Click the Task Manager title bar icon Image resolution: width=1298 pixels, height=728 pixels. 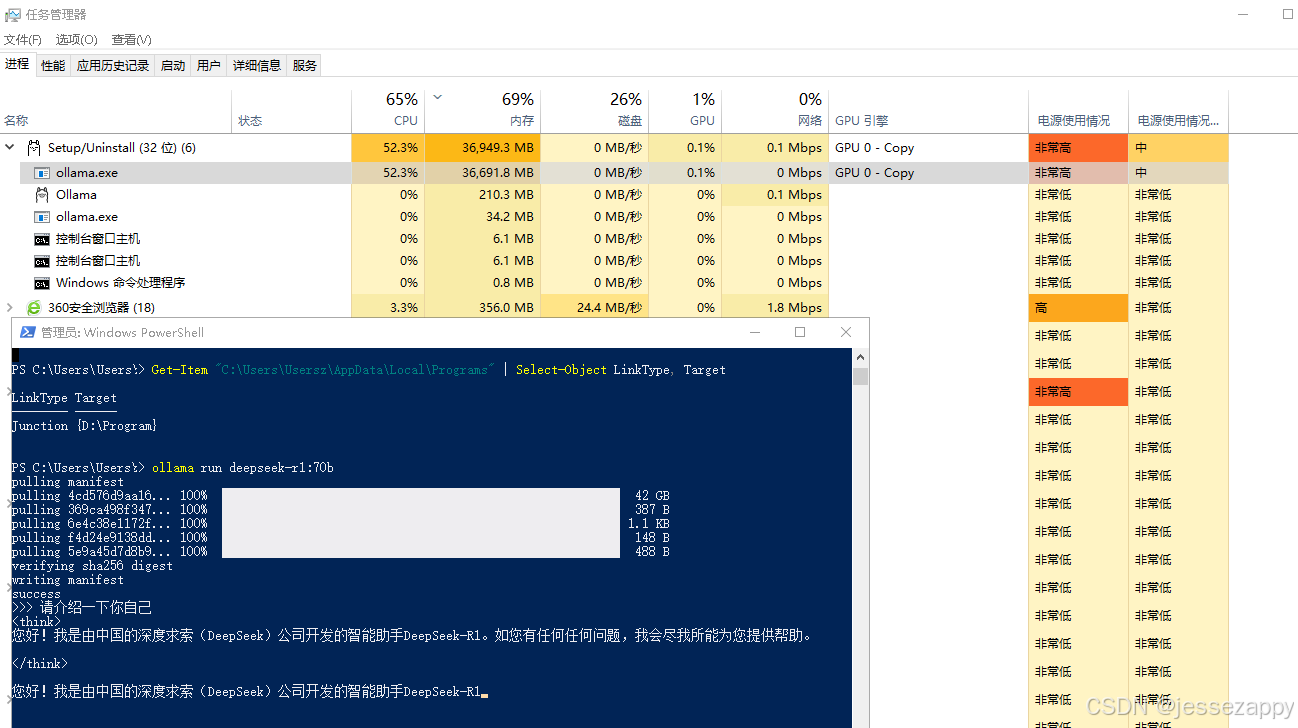click(12, 14)
